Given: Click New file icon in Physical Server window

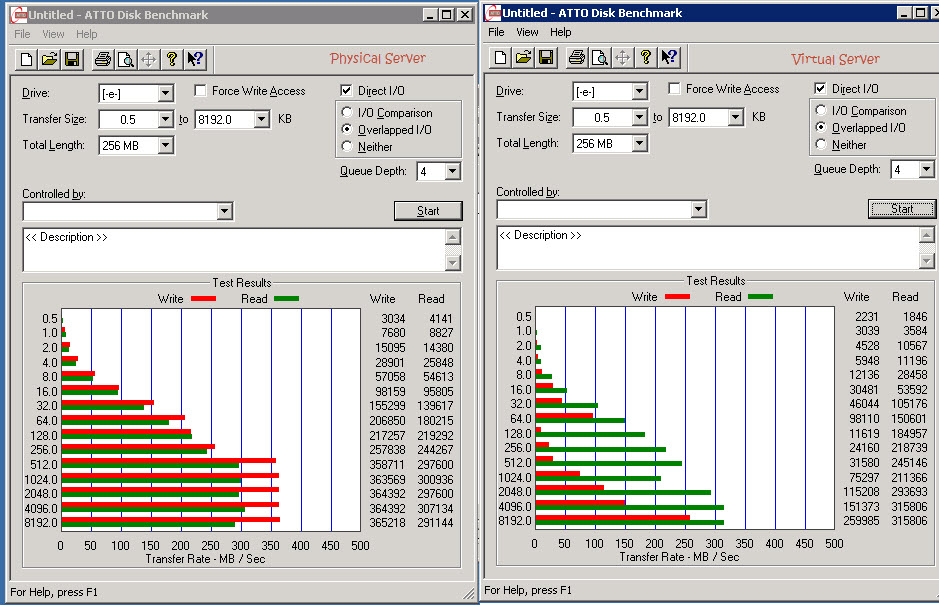Looking at the screenshot, I should pos(26,59).
